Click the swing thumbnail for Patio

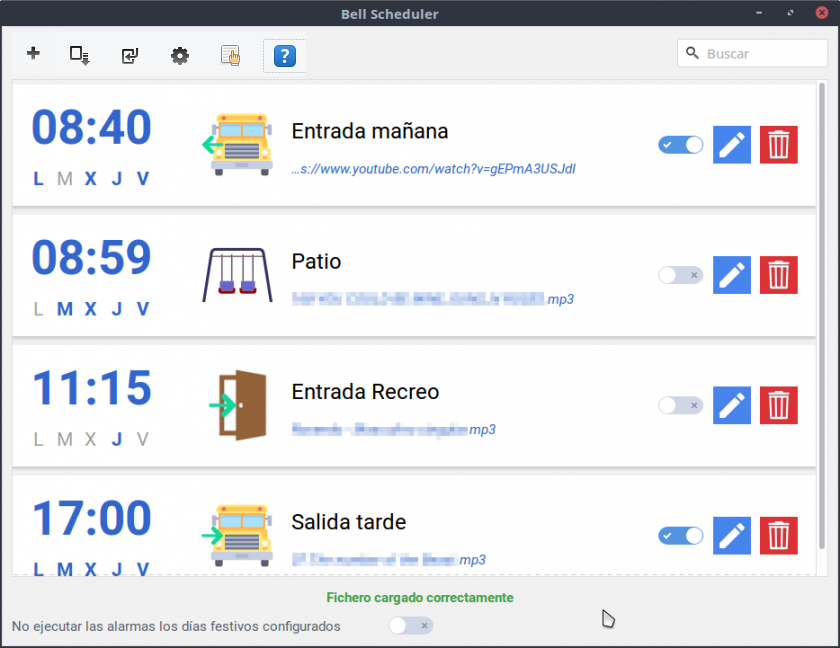[236, 275]
